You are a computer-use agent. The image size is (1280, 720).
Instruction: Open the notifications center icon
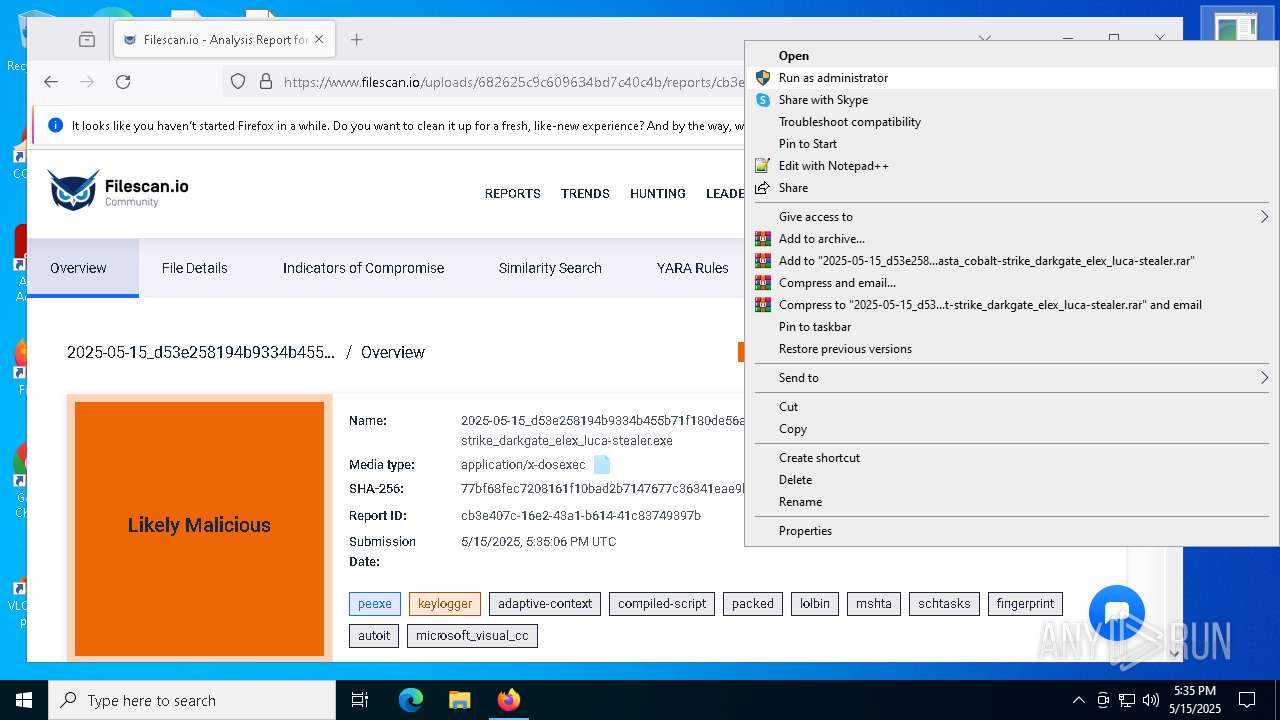[1247, 700]
